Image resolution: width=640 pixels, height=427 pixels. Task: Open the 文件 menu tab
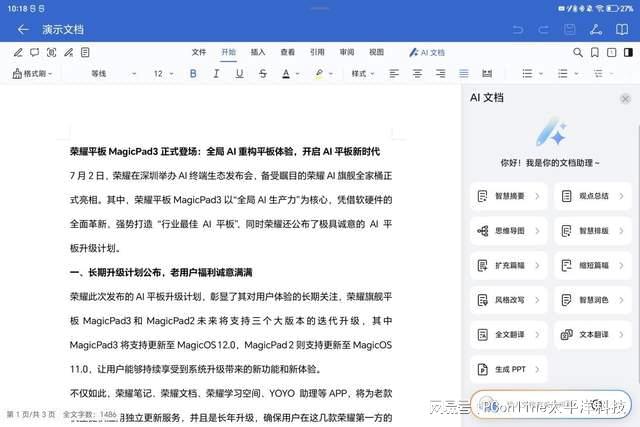[x=199, y=52]
